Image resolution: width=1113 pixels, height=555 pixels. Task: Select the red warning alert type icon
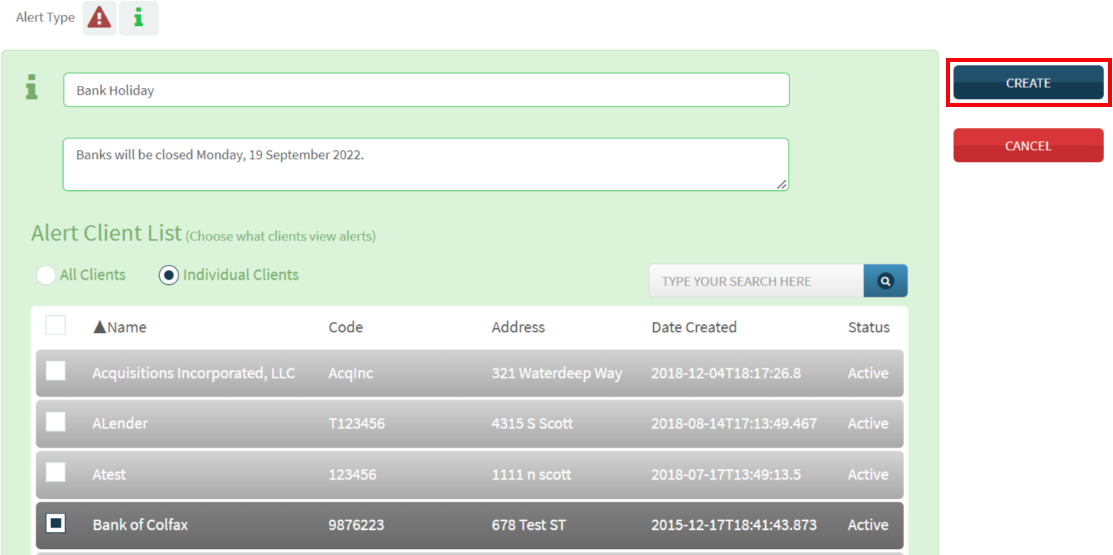99,18
